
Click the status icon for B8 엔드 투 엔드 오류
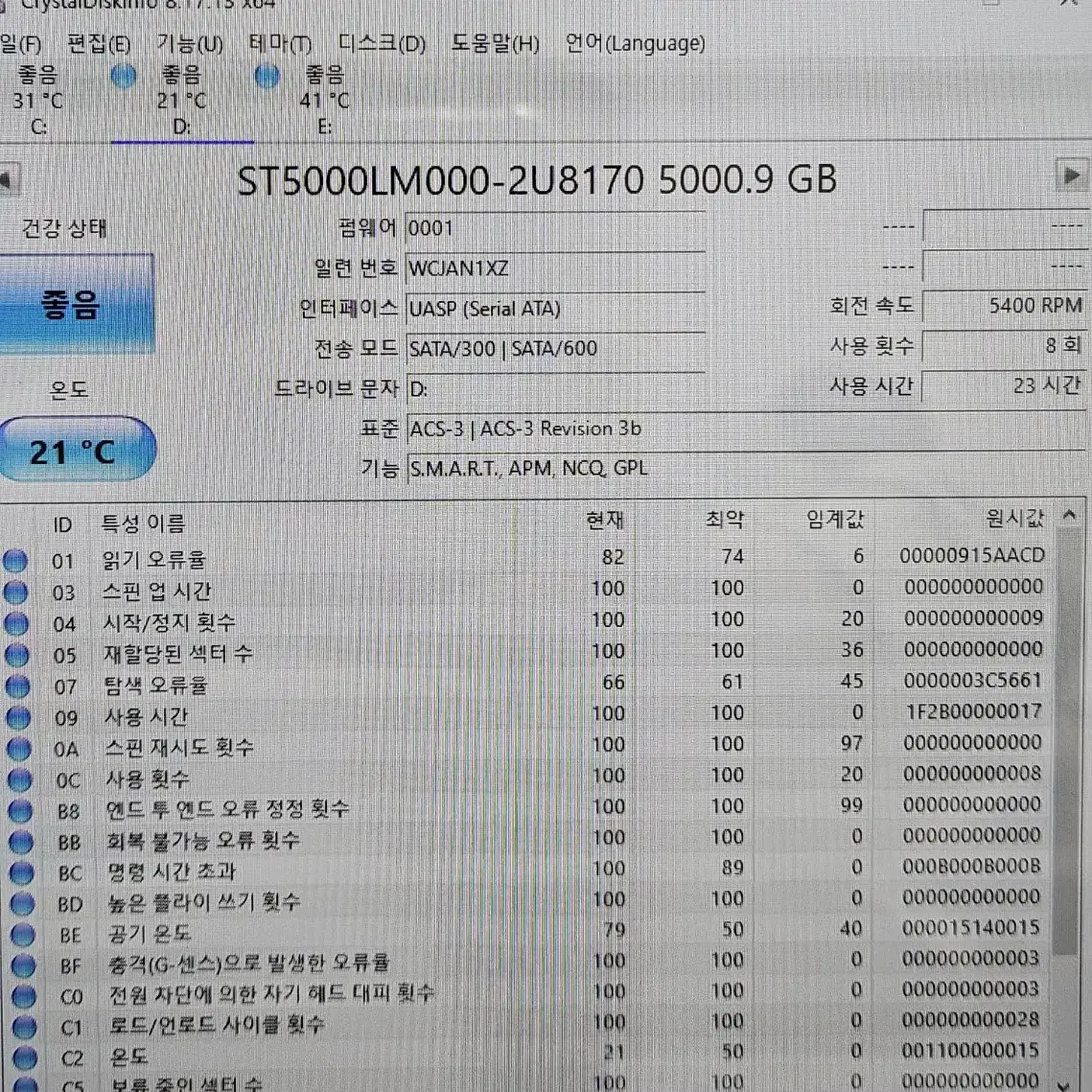coord(20,811)
